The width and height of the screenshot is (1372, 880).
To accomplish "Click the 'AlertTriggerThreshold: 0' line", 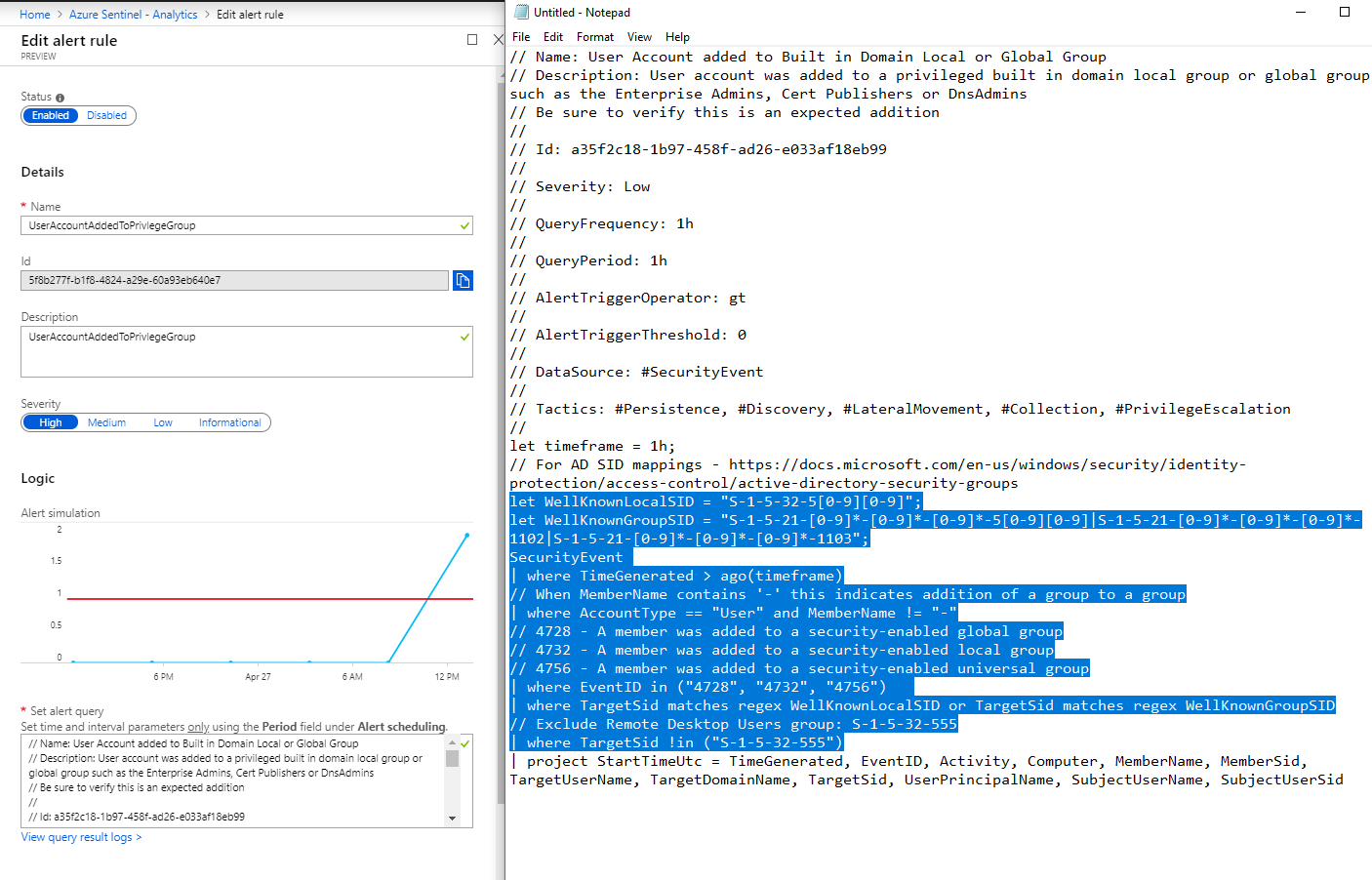I will coord(628,335).
